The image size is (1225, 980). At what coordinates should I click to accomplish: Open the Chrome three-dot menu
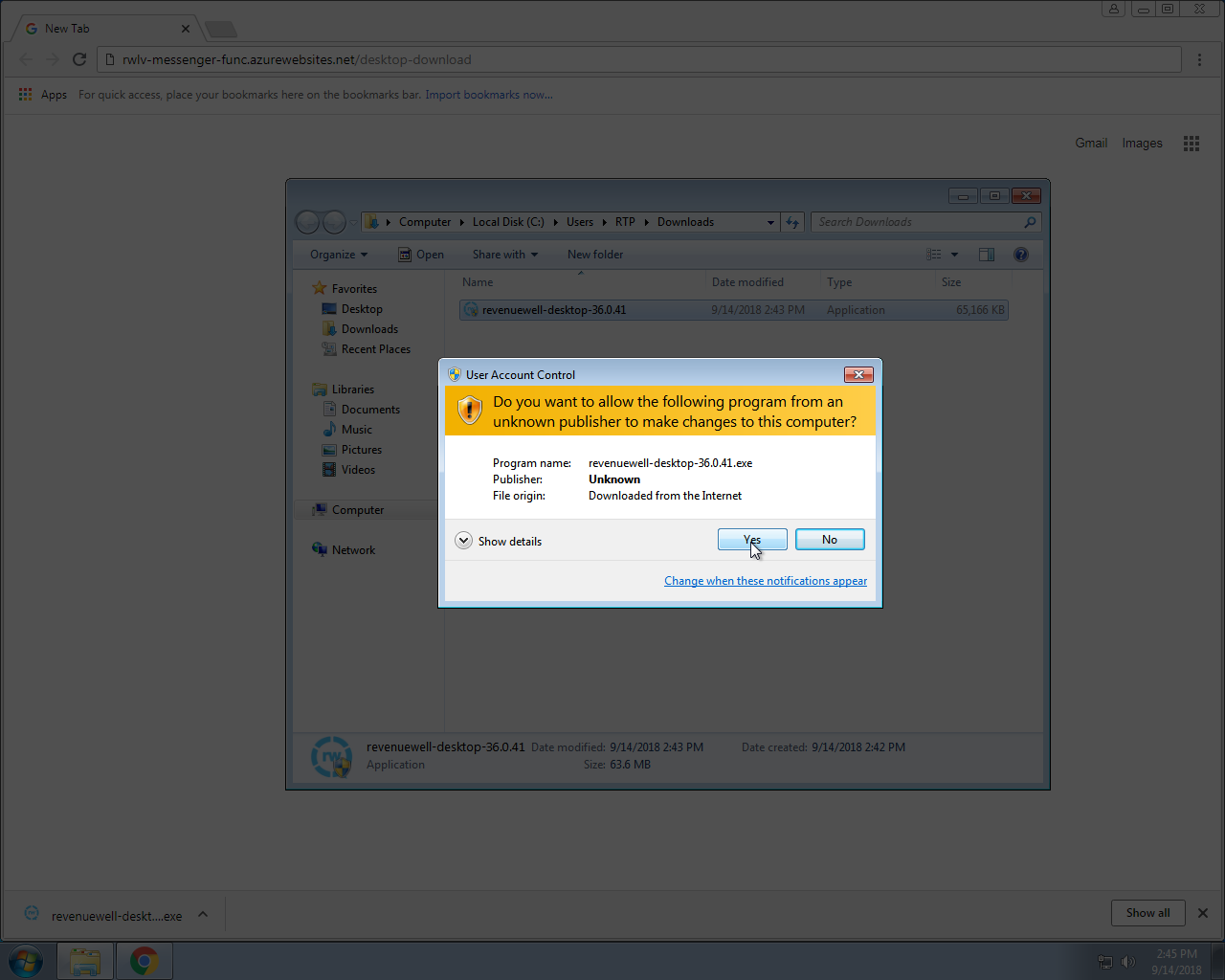tap(1199, 59)
